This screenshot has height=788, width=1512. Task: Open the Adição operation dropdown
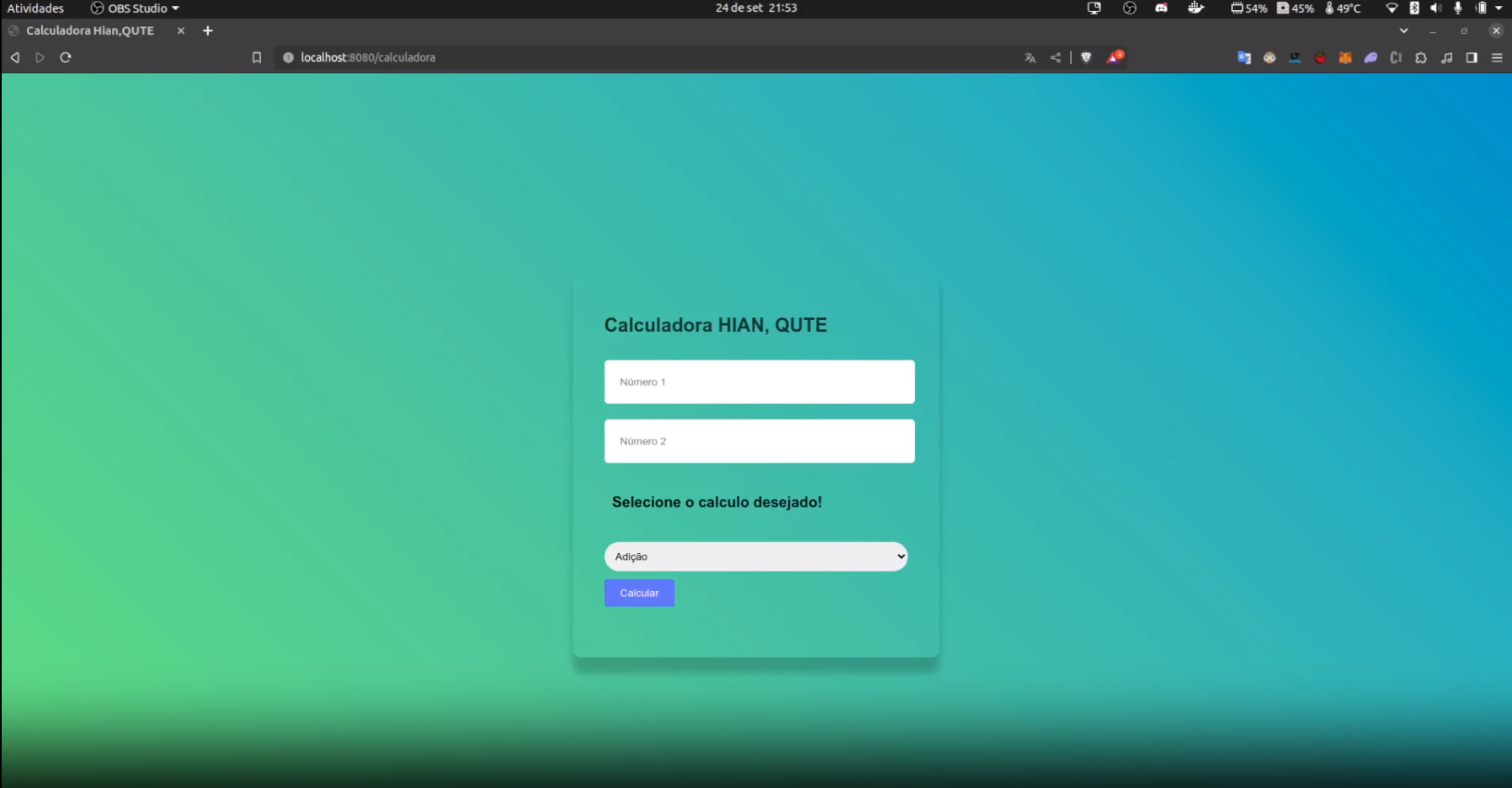tap(756, 556)
